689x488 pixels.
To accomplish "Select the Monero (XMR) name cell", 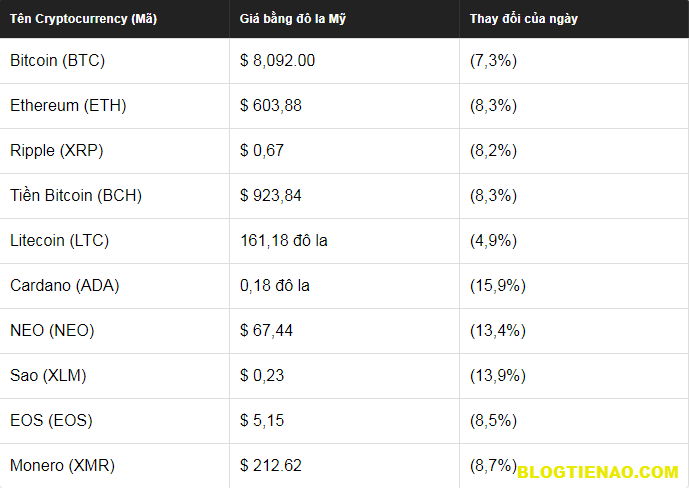I will pos(63,466).
